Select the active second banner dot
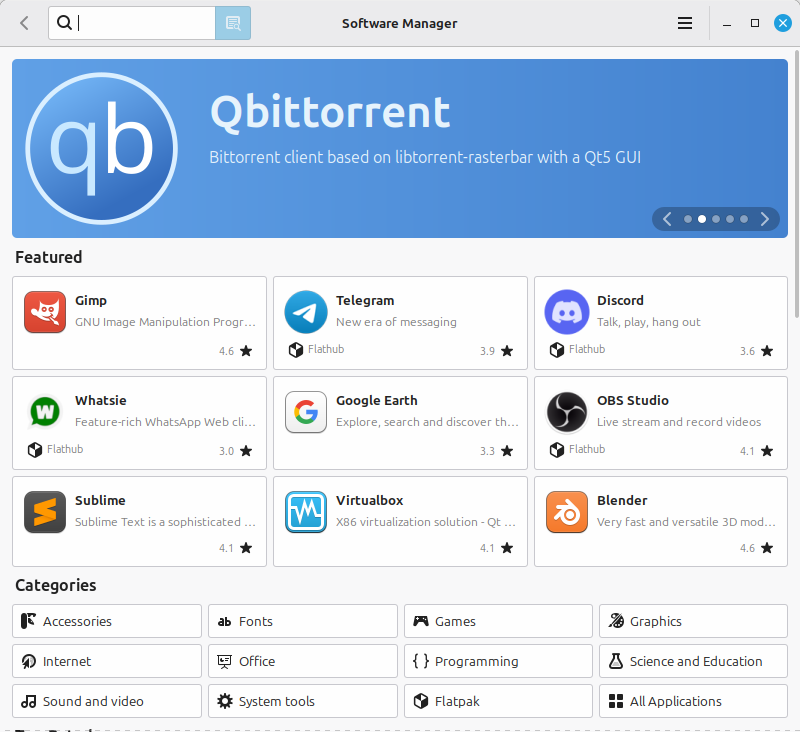800x732 pixels. (702, 219)
